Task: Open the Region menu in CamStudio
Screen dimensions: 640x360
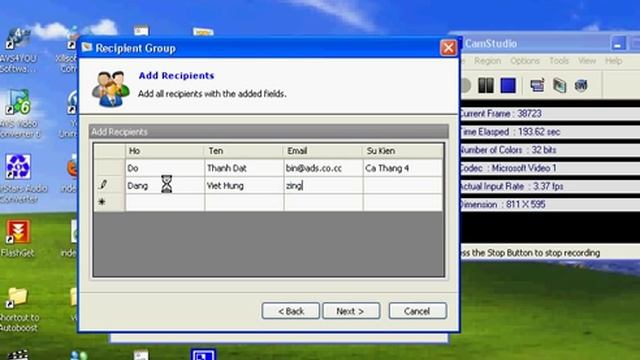Action: [x=487, y=61]
